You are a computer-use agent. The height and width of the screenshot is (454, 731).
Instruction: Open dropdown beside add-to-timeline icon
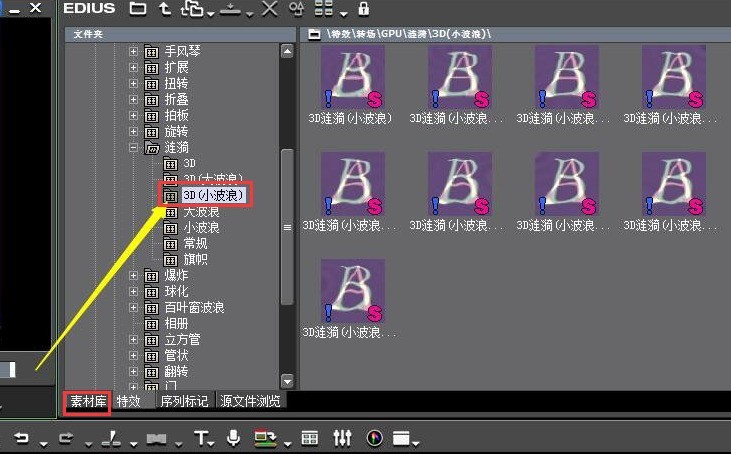(x=211, y=14)
